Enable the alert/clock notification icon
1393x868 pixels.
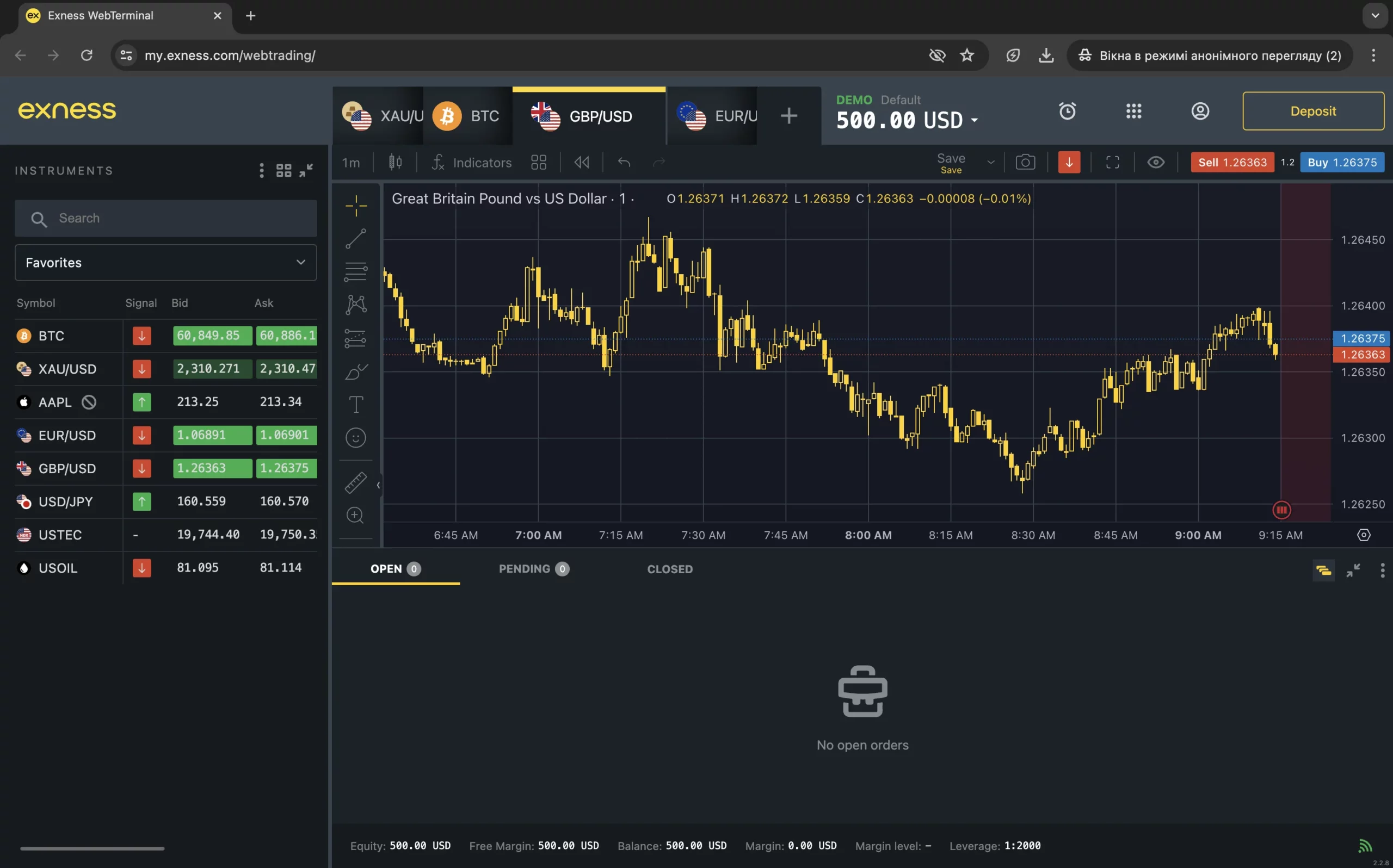tap(1067, 111)
